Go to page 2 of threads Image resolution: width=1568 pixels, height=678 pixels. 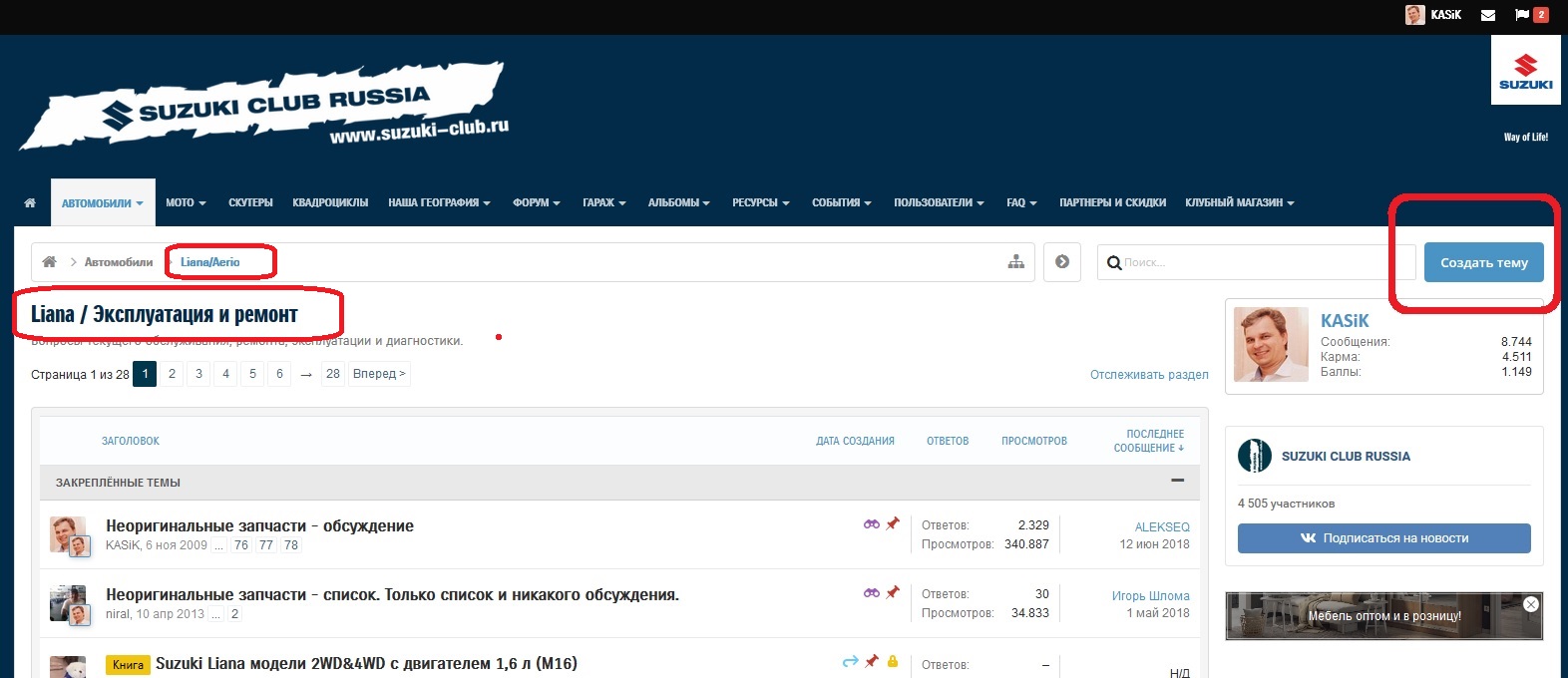coord(172,374)
